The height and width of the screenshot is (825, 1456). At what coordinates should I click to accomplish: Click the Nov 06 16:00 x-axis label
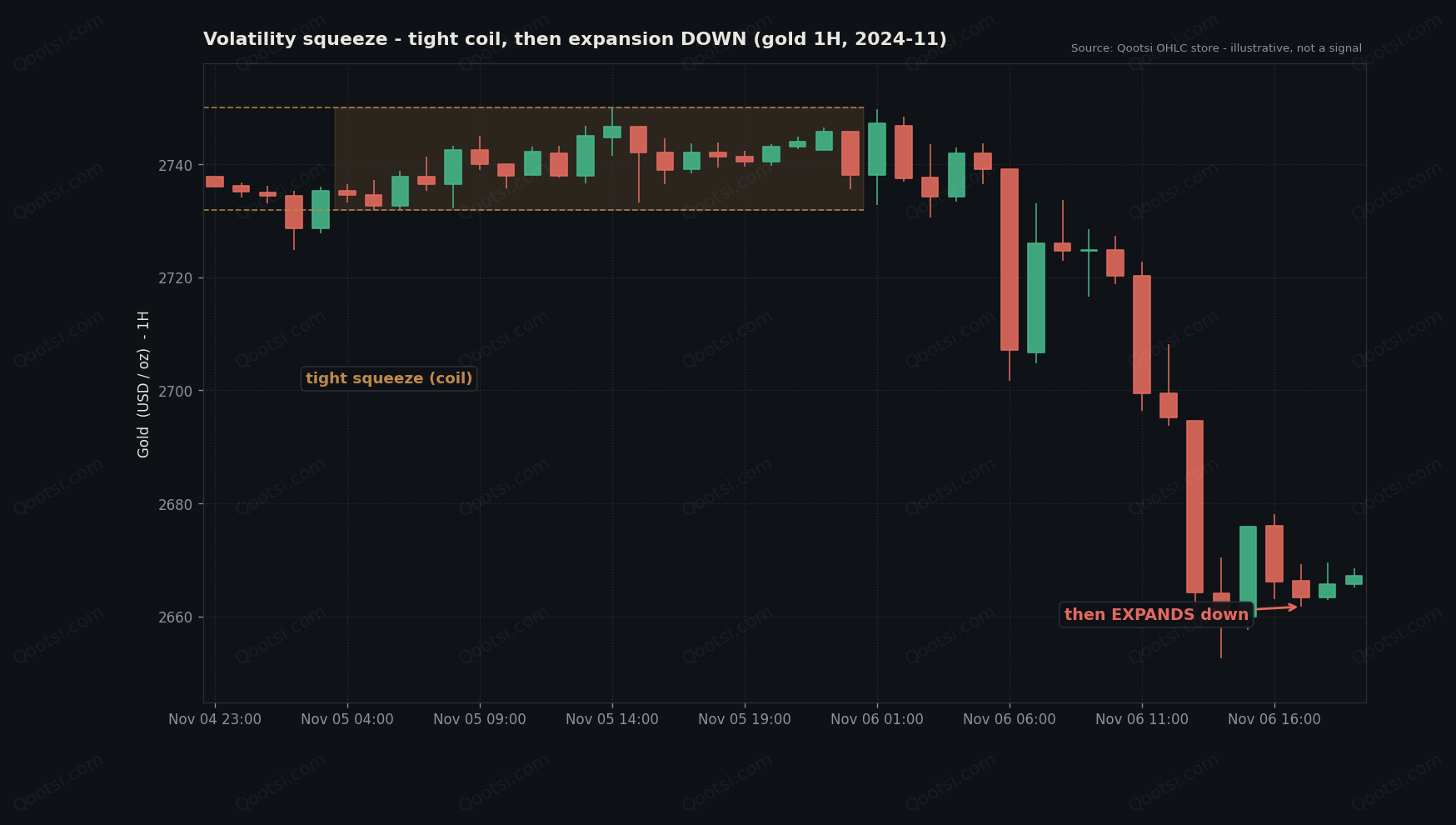[1274, 719]
